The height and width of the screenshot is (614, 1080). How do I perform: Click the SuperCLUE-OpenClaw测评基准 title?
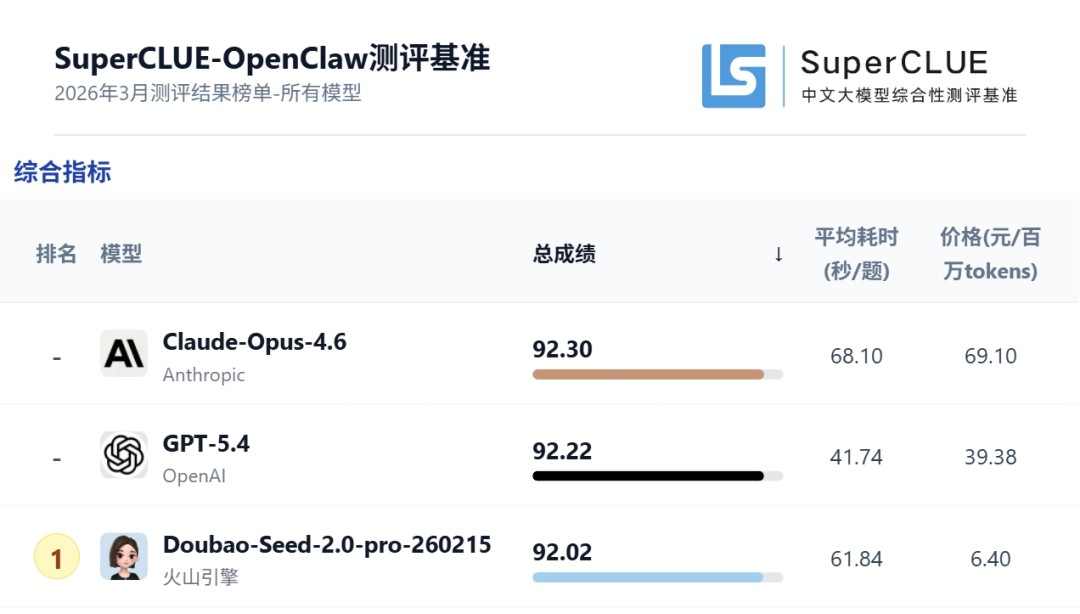pyautogui.click(x=272, y=58)
